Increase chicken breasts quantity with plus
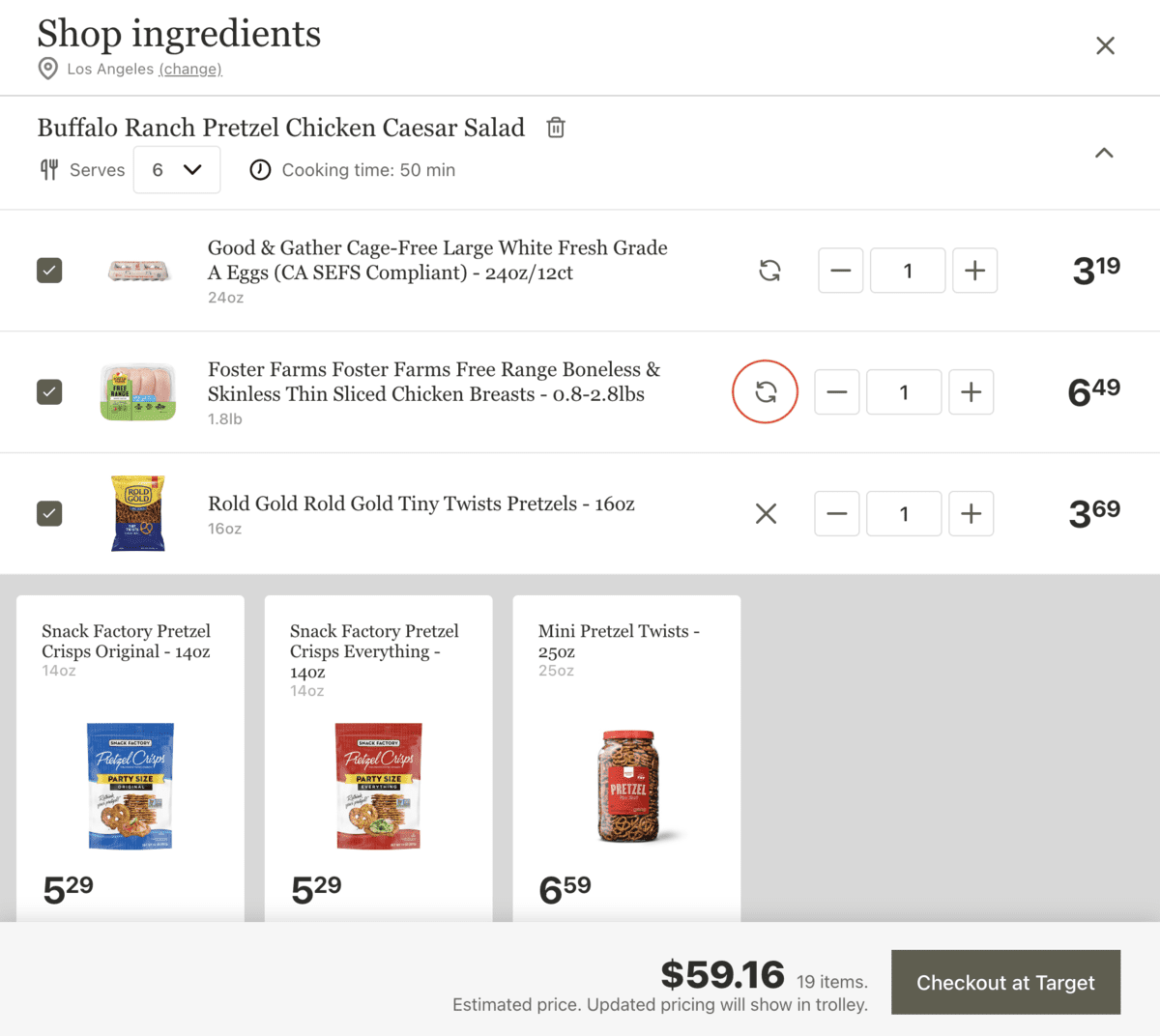1160x1036 pixels. [971, 392]
